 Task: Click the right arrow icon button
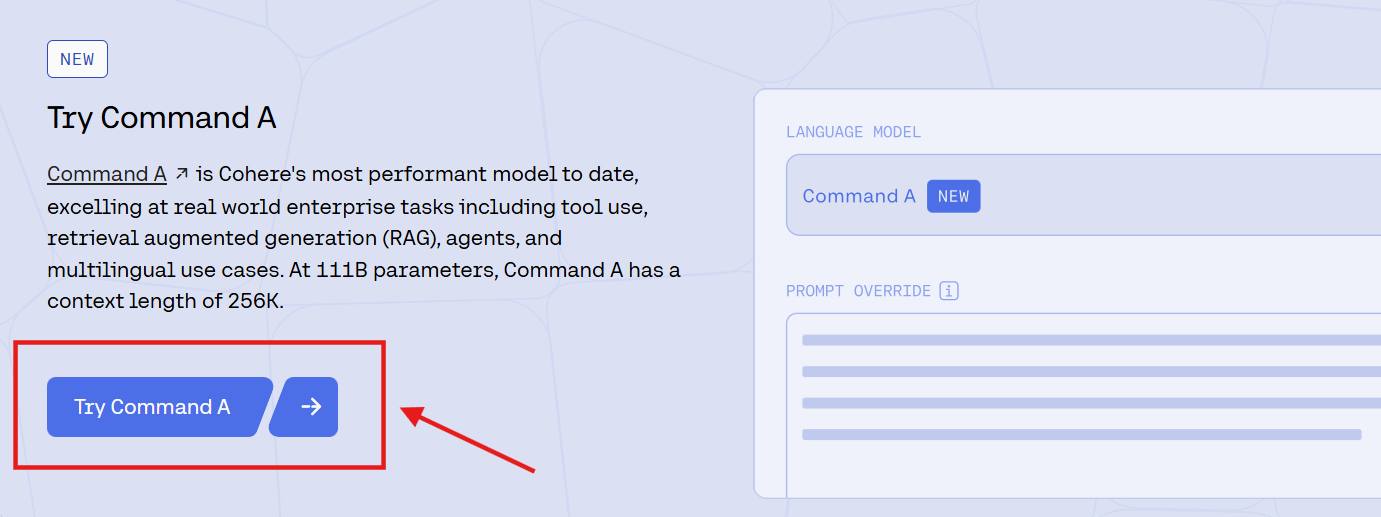coord(310,407)
